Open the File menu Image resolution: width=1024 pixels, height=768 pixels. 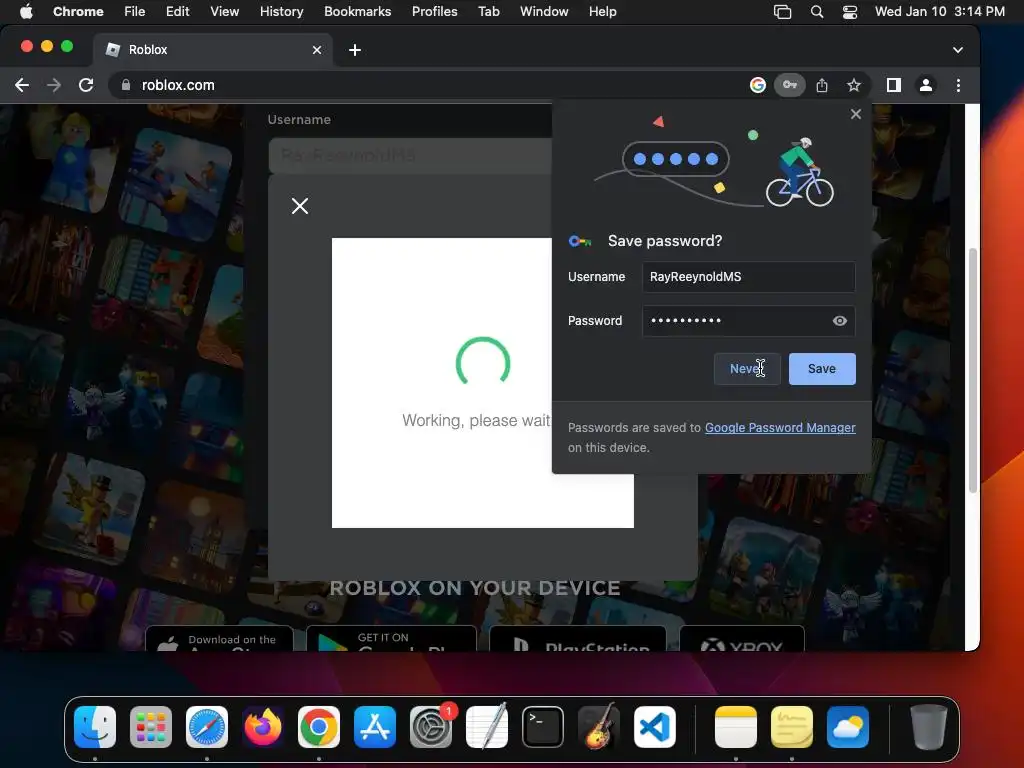(x=135, y=11)
